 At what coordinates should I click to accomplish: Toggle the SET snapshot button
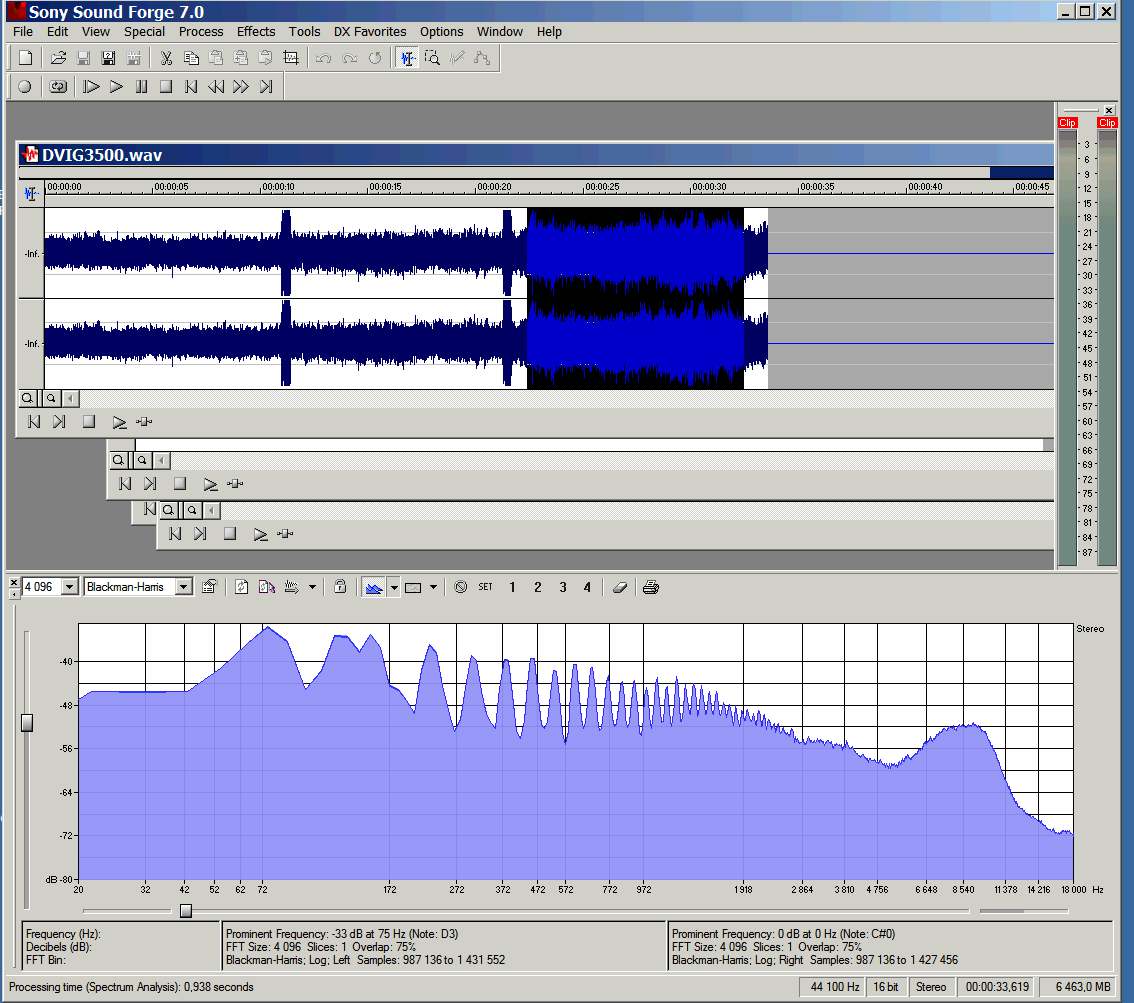coord(485,587)
